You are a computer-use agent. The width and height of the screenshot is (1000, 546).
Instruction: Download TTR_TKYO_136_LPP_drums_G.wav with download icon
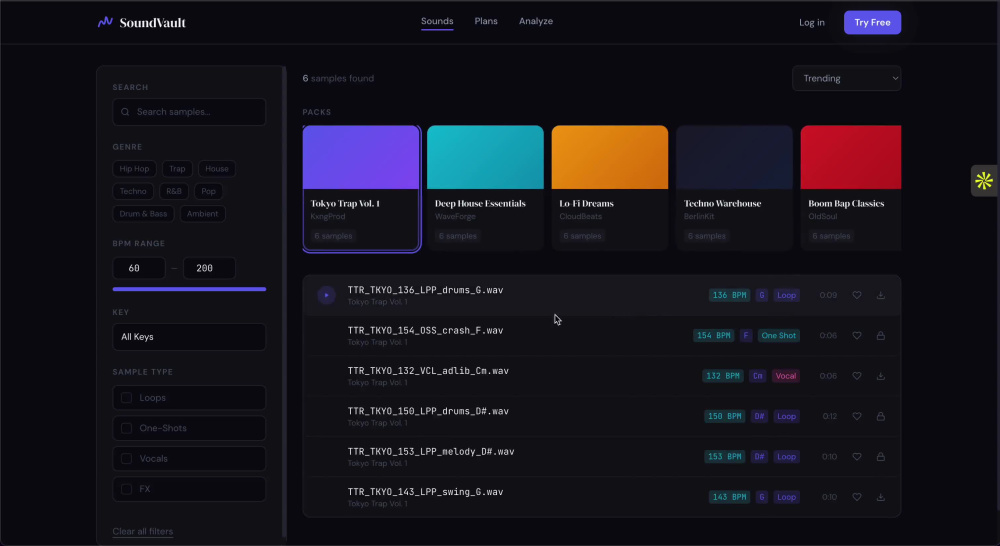[881, 295]
